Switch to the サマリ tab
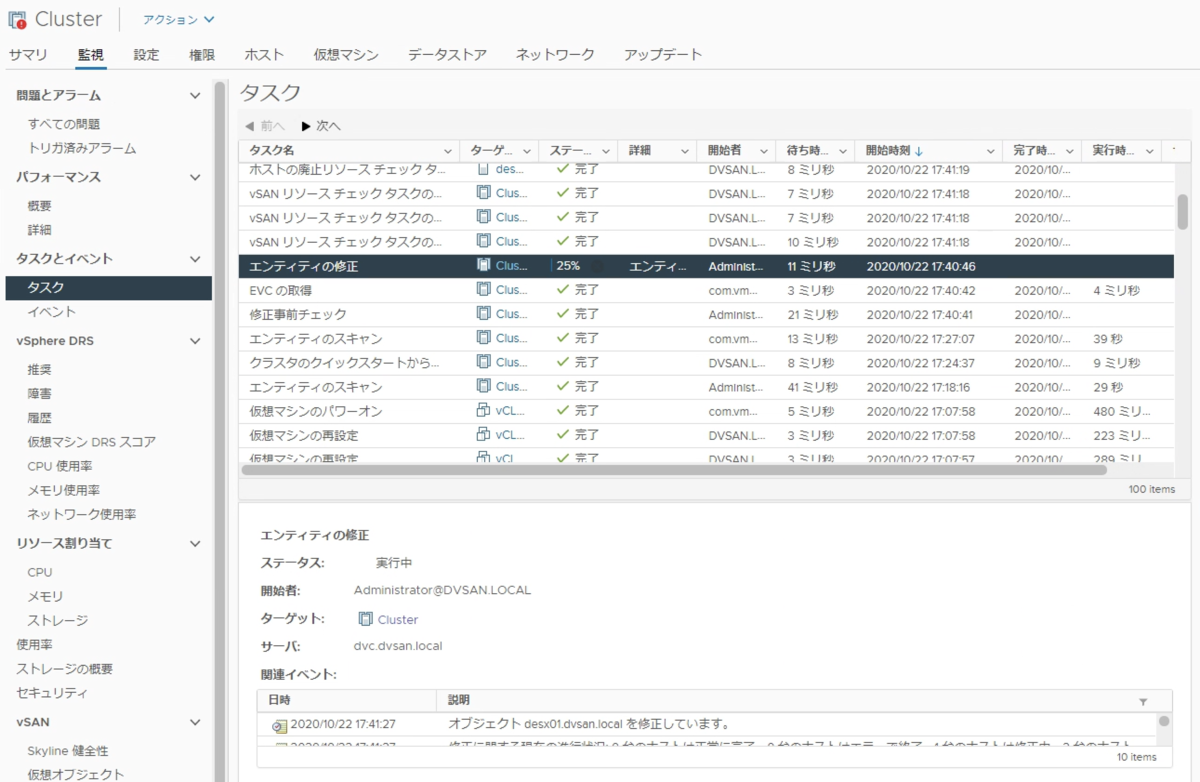This screenshot has height=782, width=1200. (28, 55)
